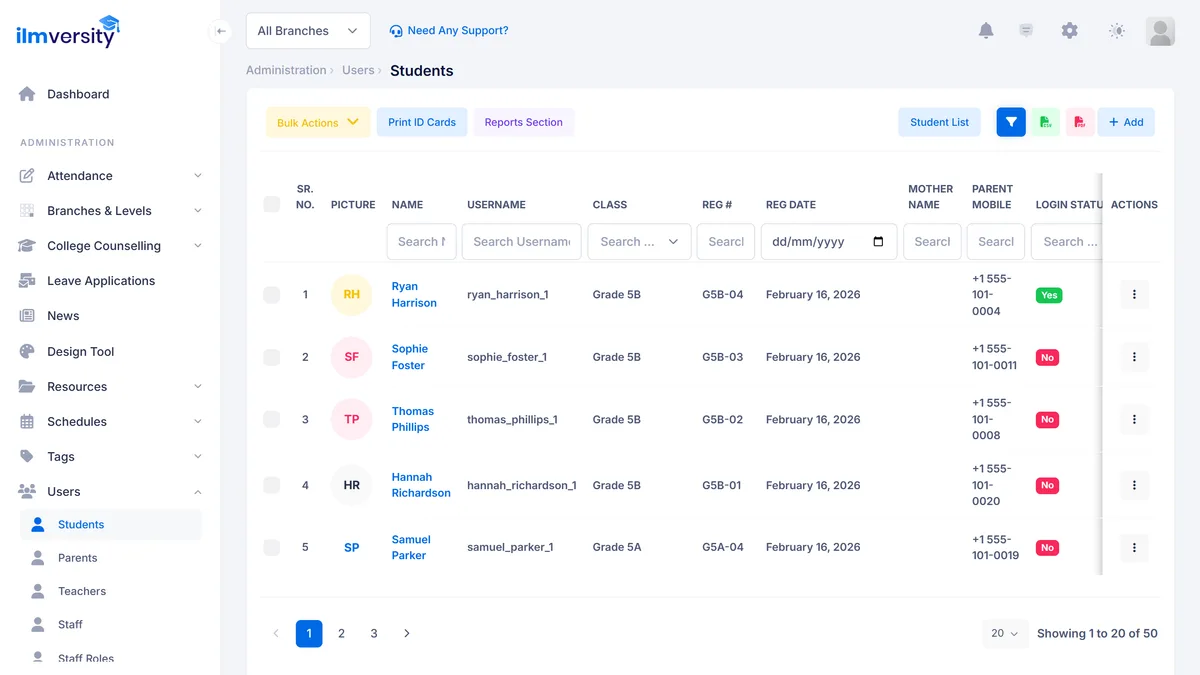1200x675 pixels.
Task: Open actions menu for Hannah Richardson
Action: pyautogui.click(x=1134, y=485)
